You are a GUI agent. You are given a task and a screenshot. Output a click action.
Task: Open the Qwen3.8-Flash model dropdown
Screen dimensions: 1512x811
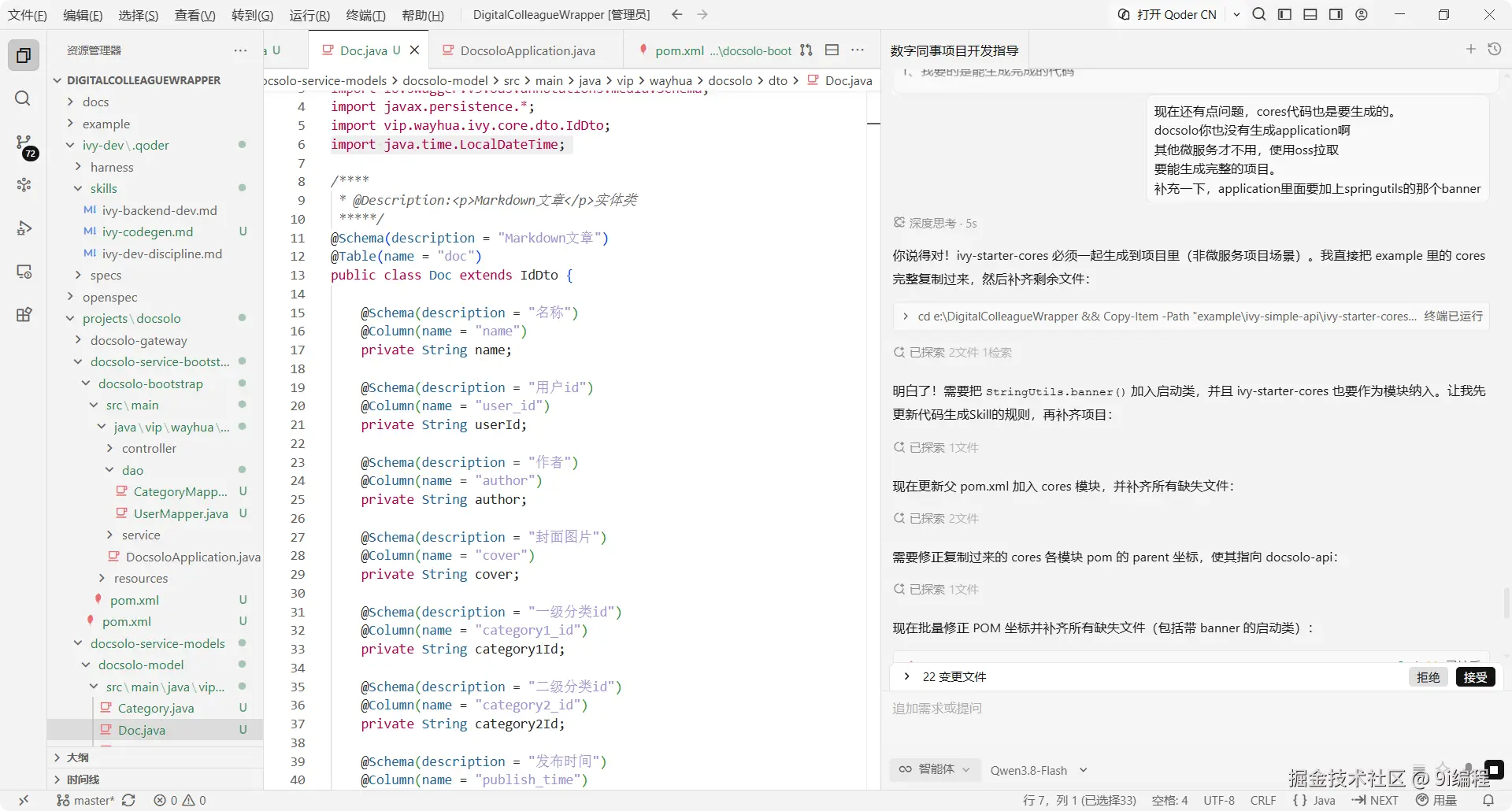point(1039,770)
